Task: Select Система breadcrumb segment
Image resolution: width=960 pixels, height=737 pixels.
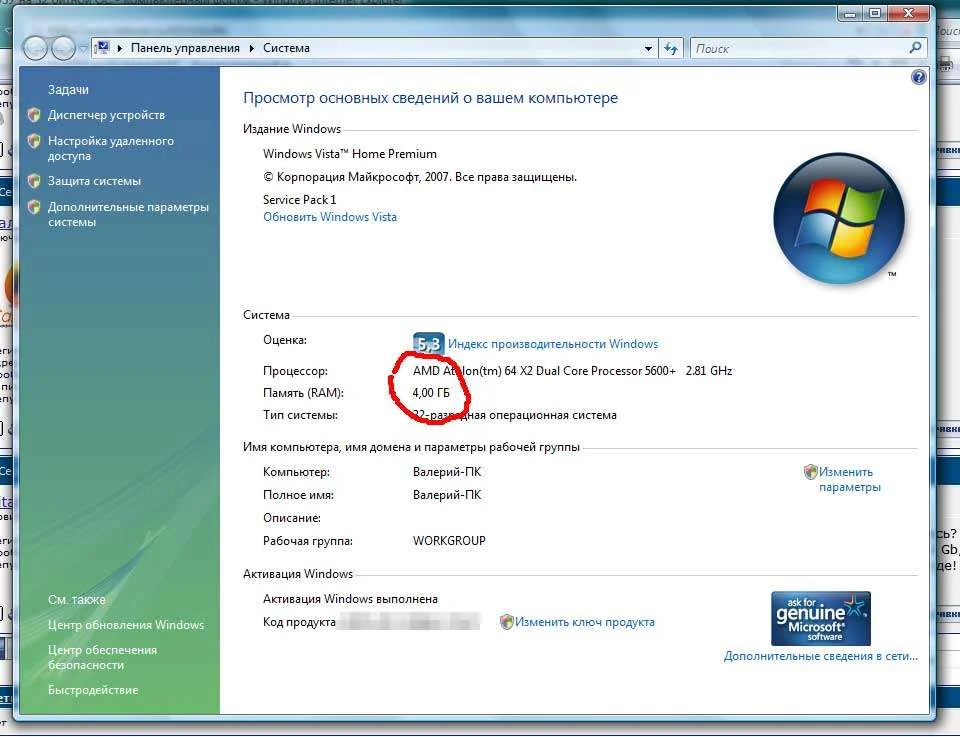Action: (286, 48)
